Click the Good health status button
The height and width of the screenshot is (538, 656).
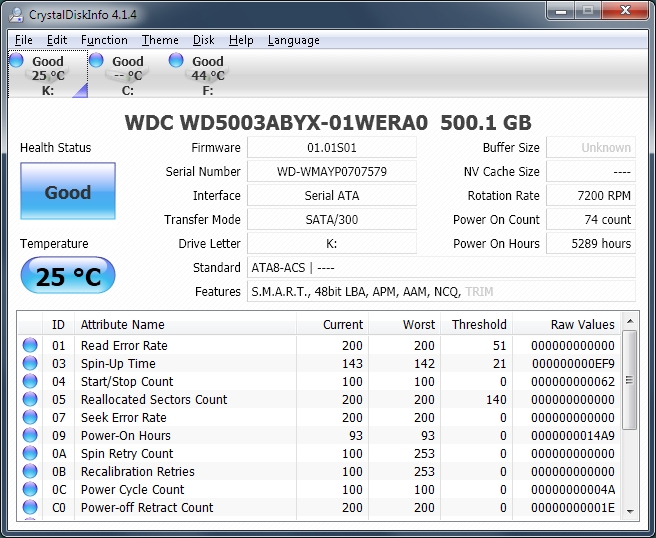pos(68,191)
